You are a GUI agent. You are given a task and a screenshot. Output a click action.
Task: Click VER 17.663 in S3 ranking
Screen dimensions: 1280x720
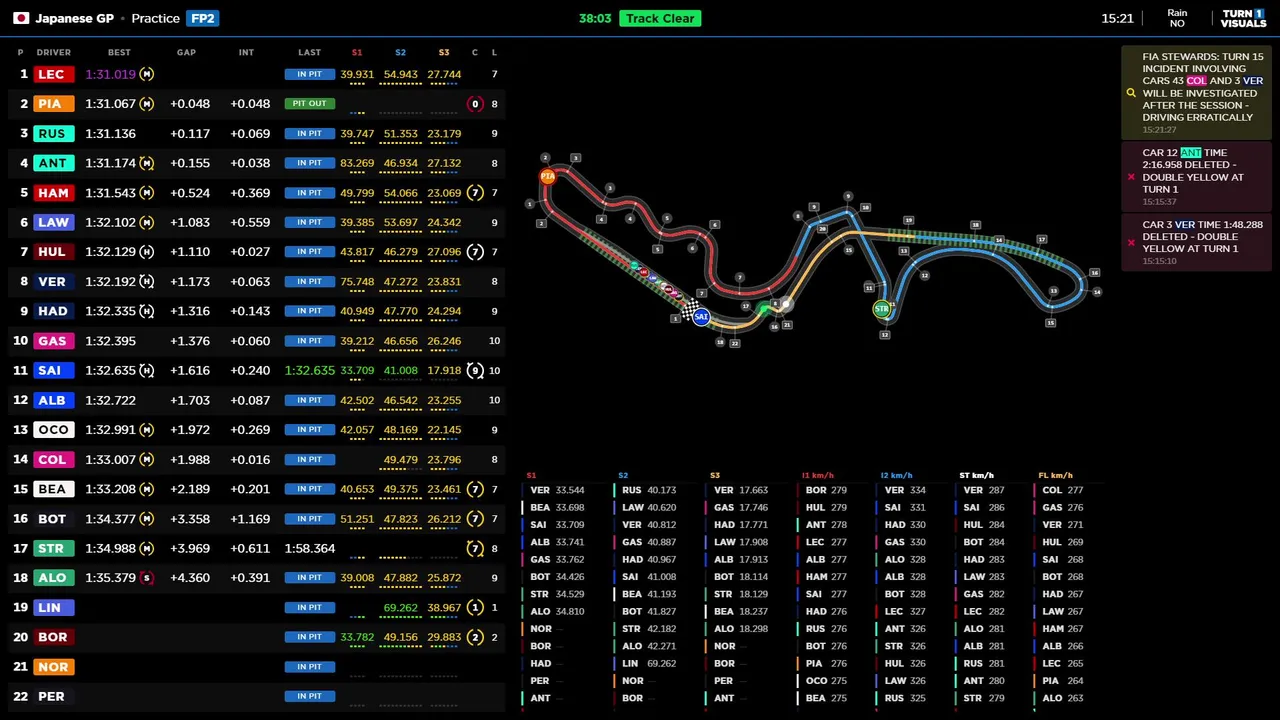(x=740, y=490)
